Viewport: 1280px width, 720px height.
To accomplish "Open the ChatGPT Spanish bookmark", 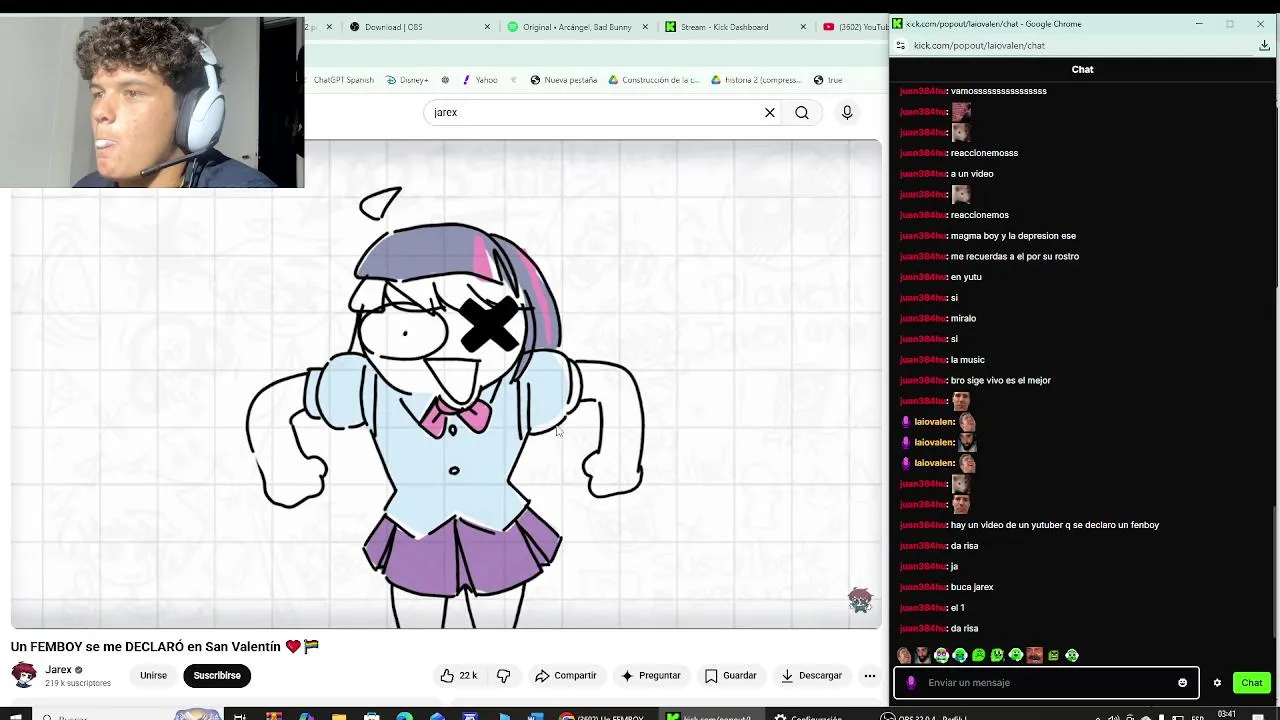I will 343,80.
